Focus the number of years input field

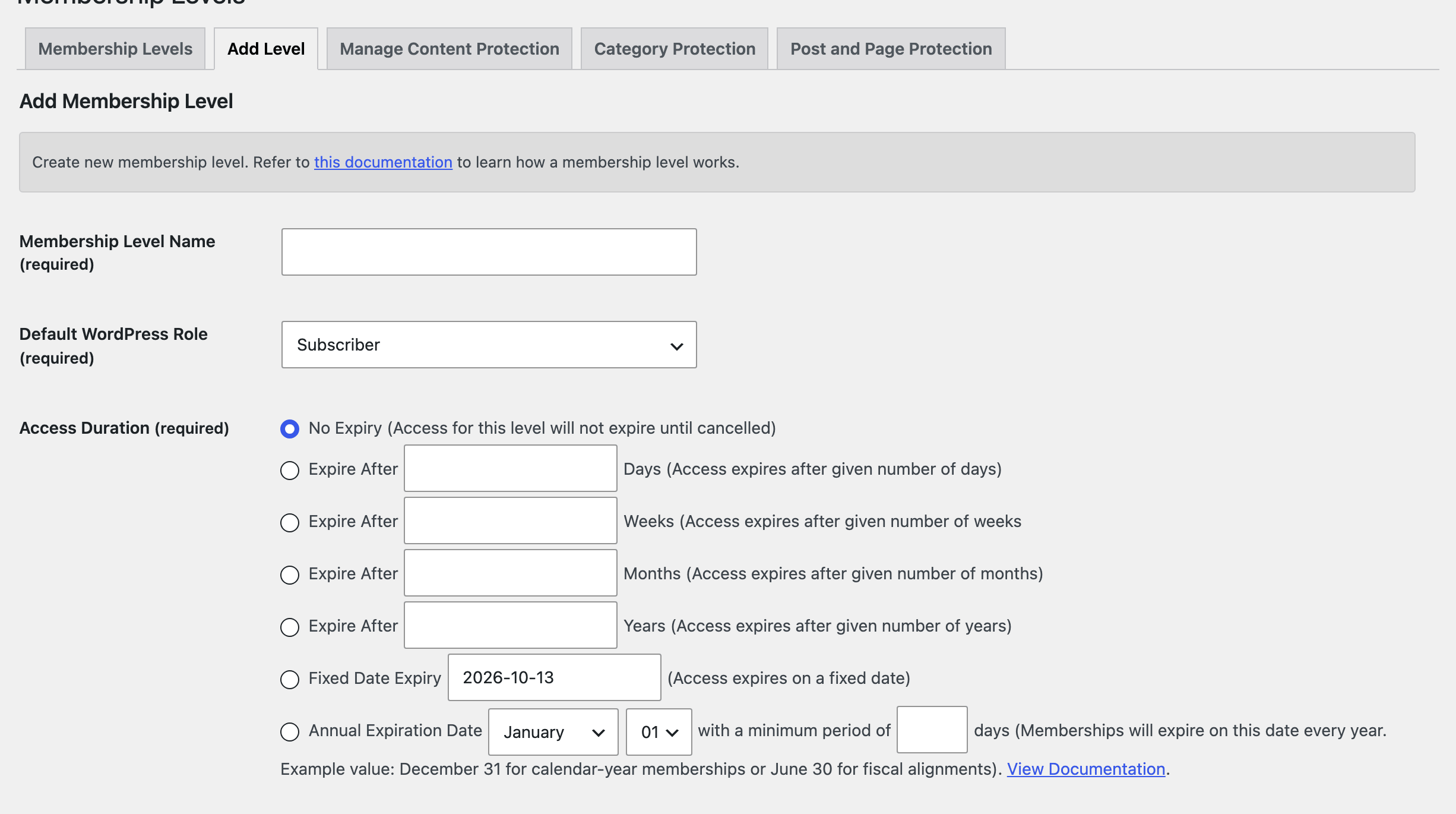pos(511,625)
